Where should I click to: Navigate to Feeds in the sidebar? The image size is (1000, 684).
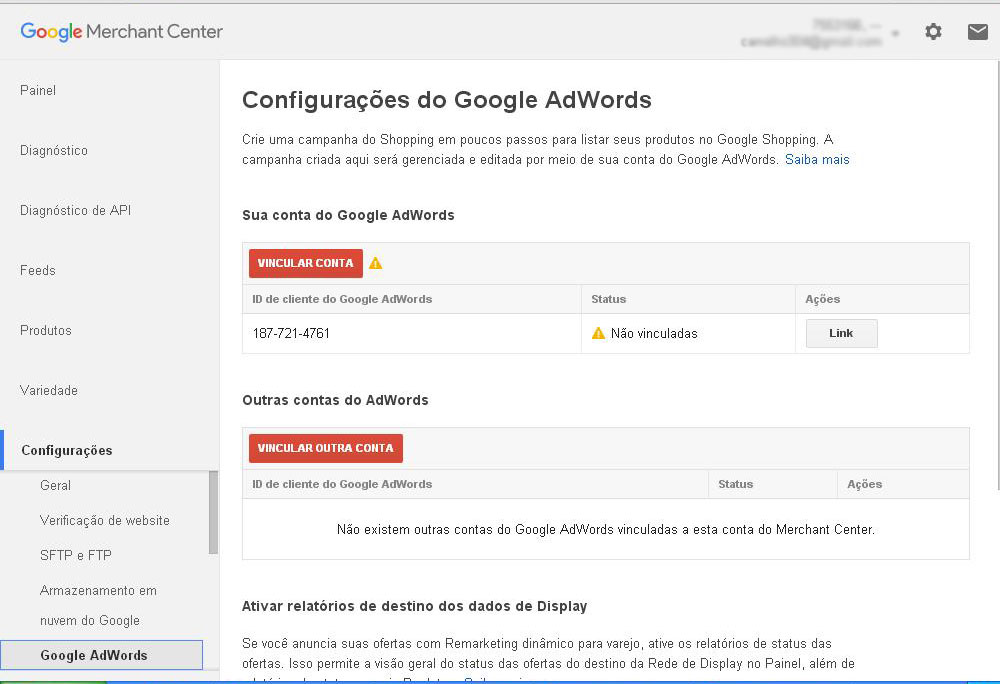pos(38,270)
